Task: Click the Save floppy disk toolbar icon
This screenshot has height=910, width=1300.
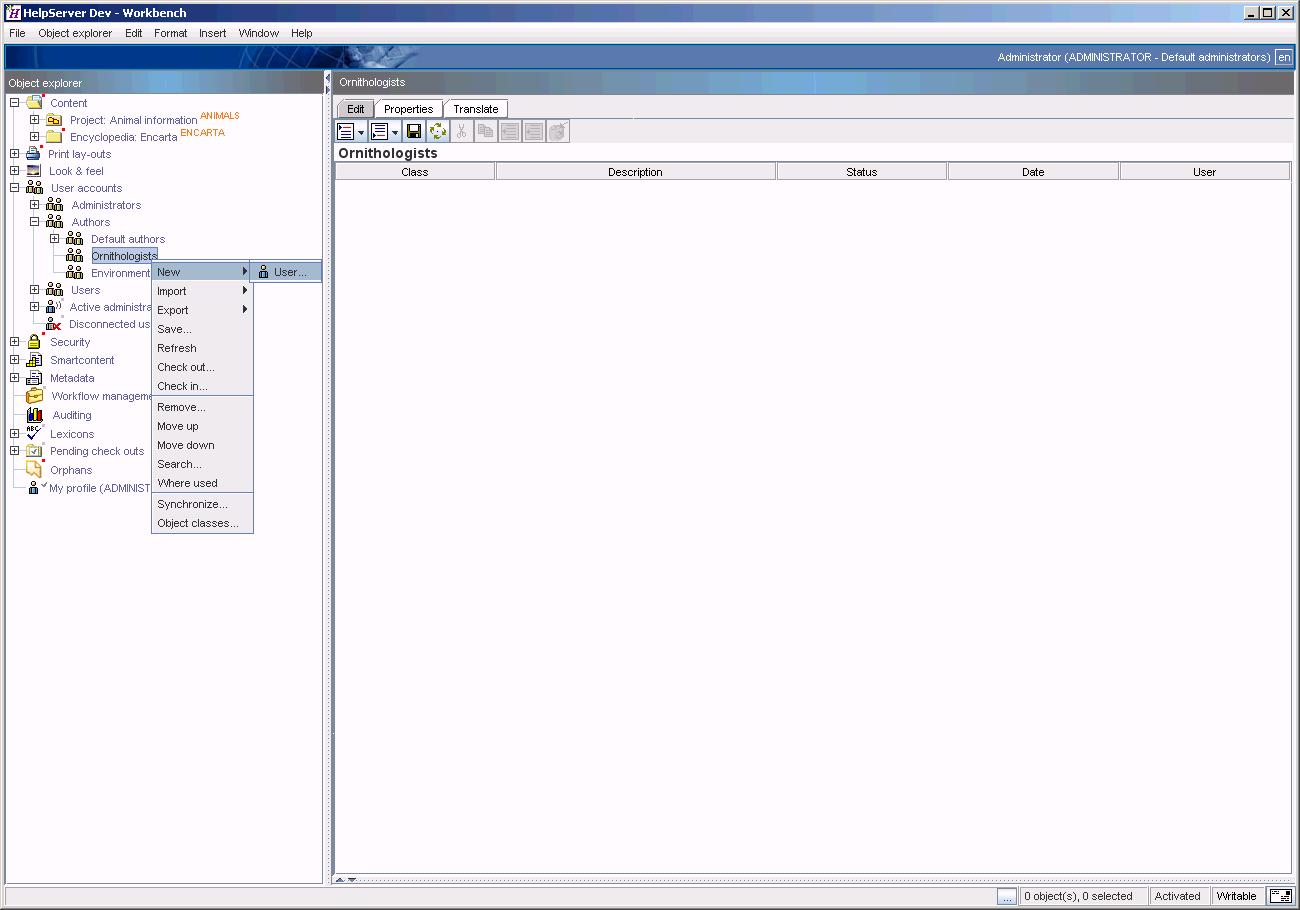Action: point(414,131)
